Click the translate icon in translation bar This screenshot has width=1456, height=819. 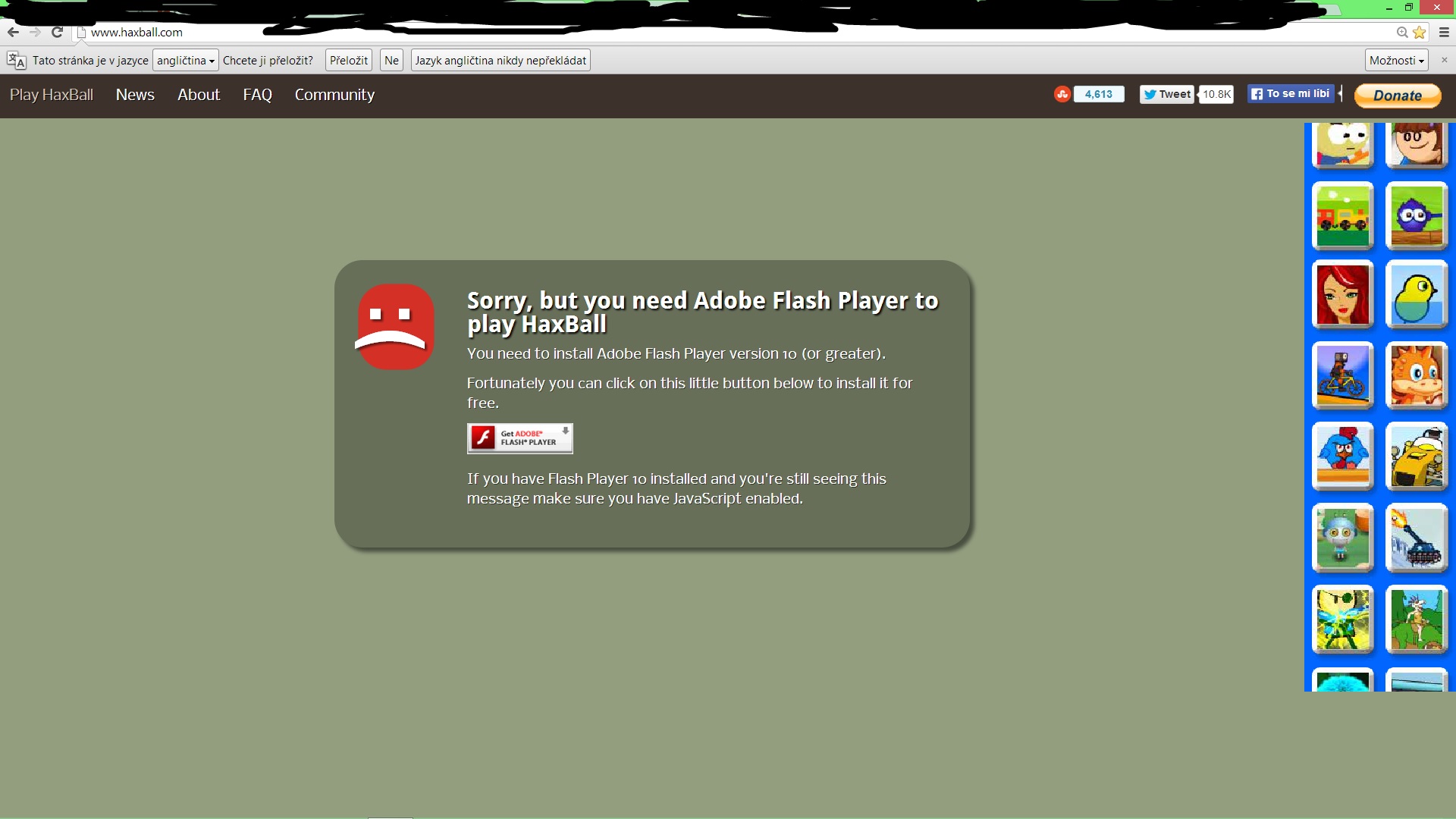[16, 61]
